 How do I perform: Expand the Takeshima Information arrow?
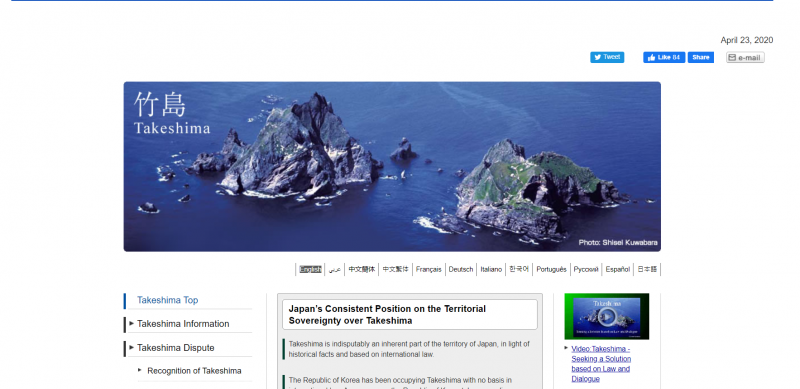[x=132, y=323]
